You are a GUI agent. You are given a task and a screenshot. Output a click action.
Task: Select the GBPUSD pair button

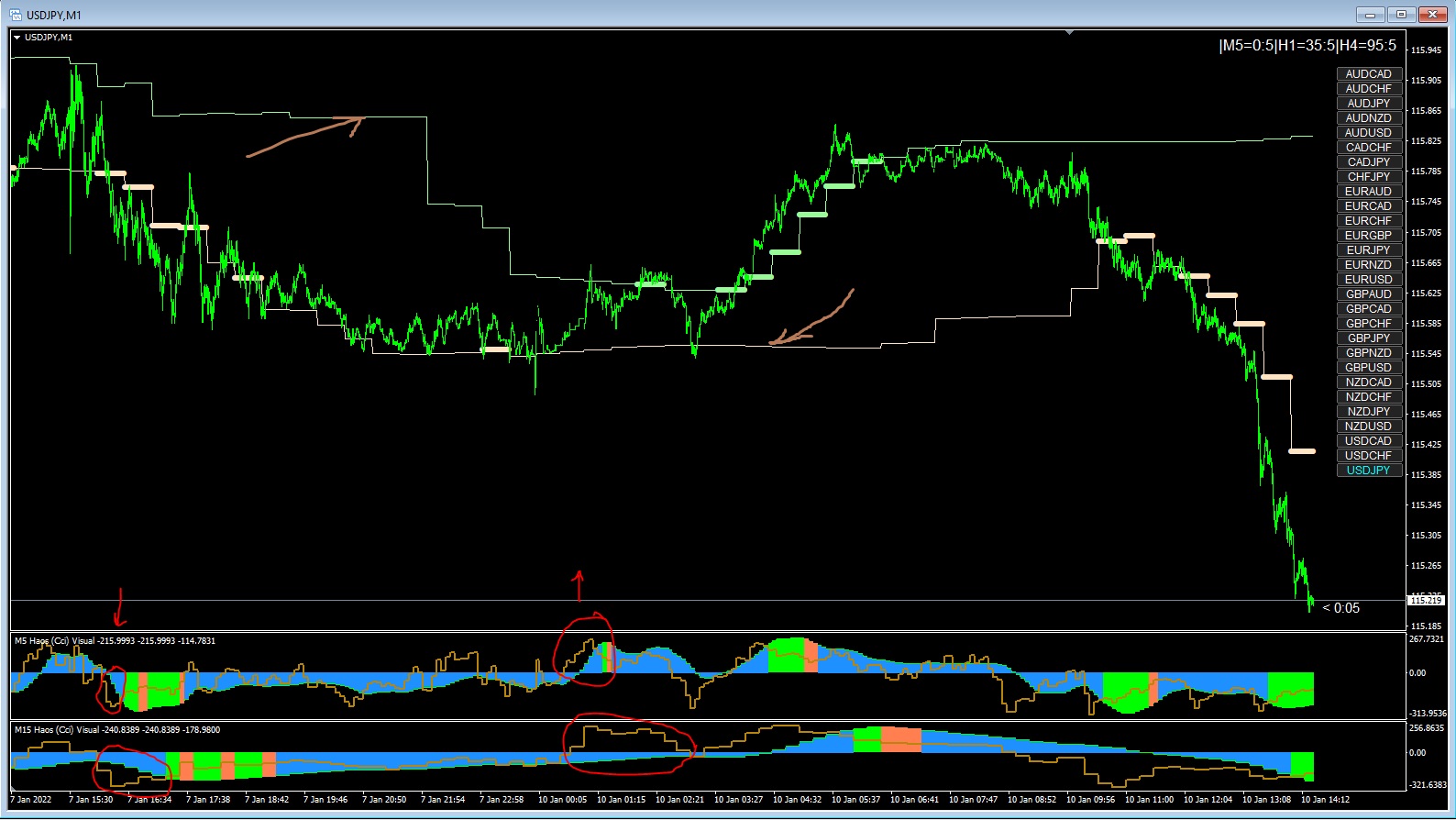[x=1368, y=368]
